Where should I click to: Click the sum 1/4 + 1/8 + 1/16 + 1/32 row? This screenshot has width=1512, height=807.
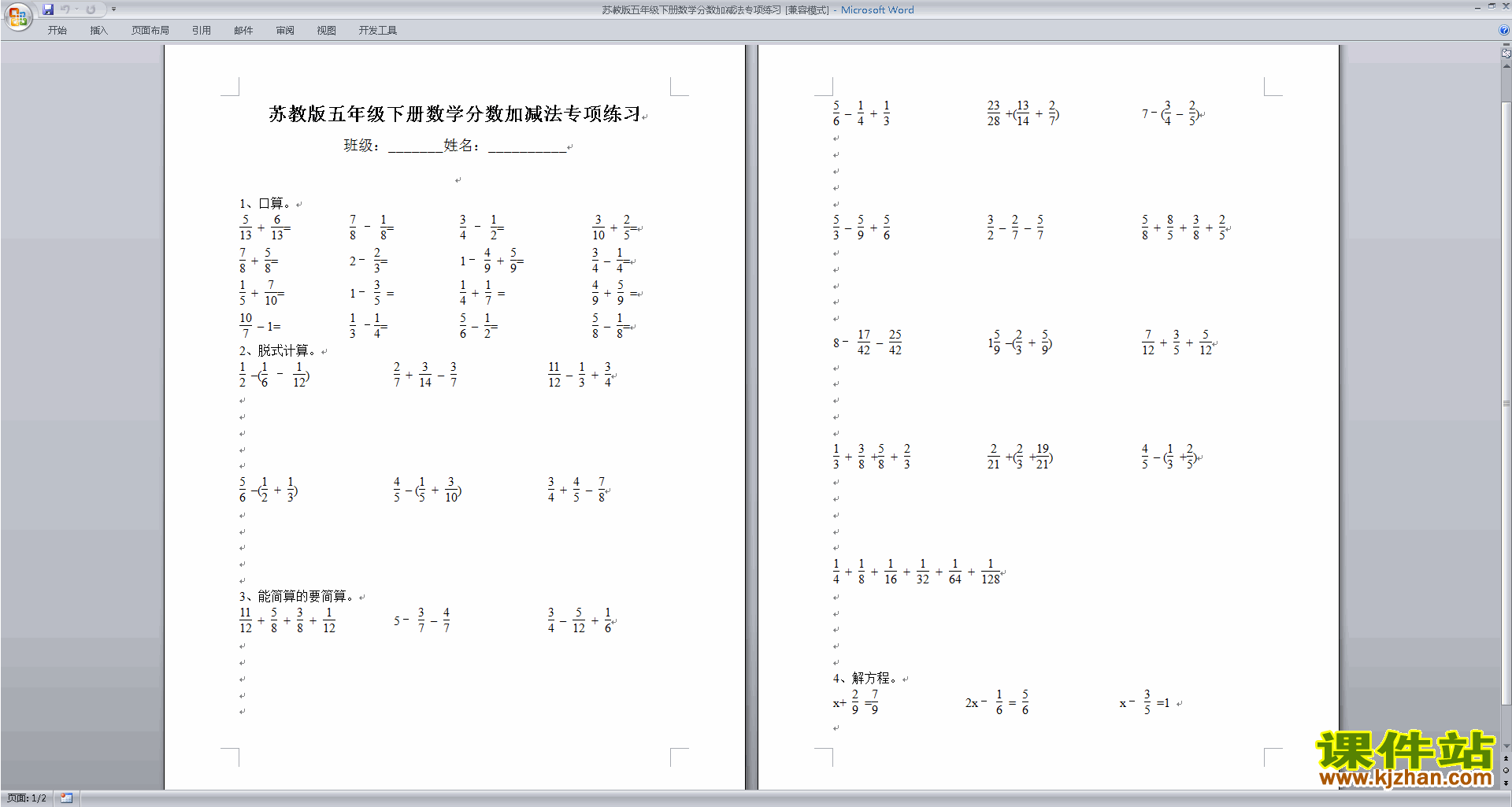[917, 572]
